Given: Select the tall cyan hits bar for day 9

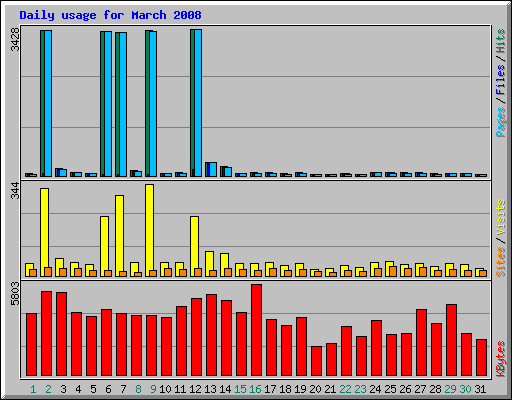Looking at the screenshot, I should tap(153, 104).
